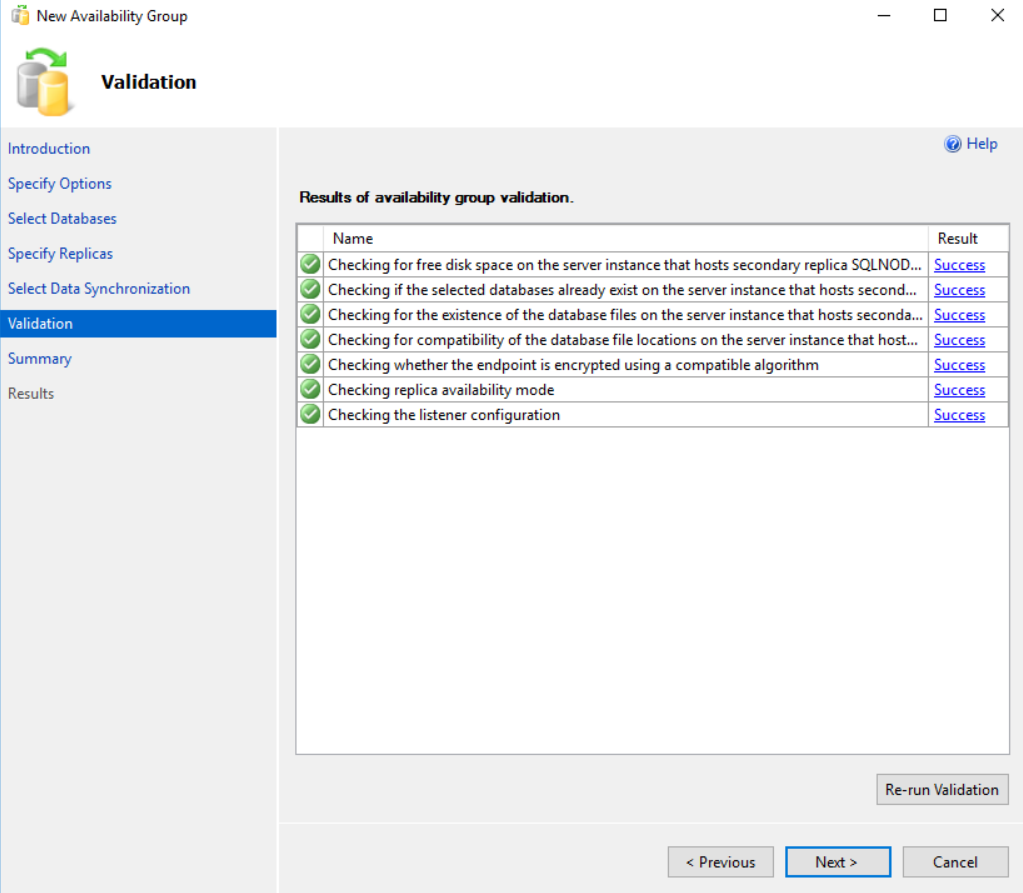The width and height of the screenshot is (1023, 893).
Task: Click the green check icon for endpoint encryption check
Action: [x=310, y=365]
